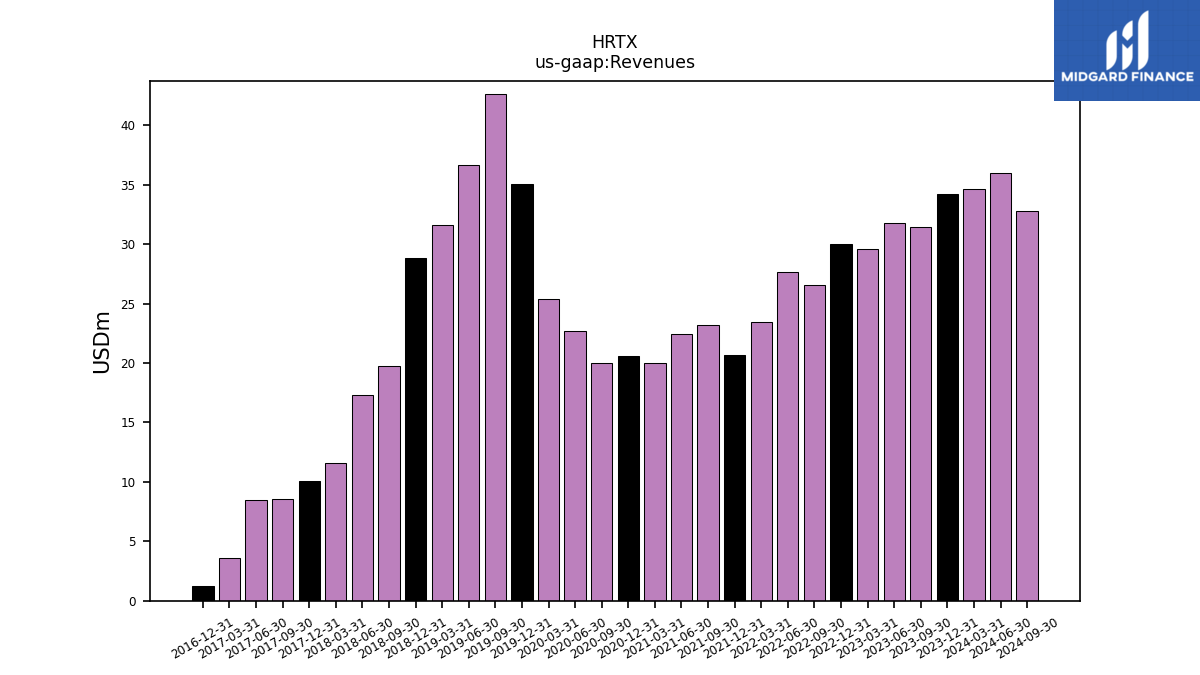This screenshot has width=1200, height=675.
Task: Click x-axis date label 2024-09-30
Action: click(1027, 638)
